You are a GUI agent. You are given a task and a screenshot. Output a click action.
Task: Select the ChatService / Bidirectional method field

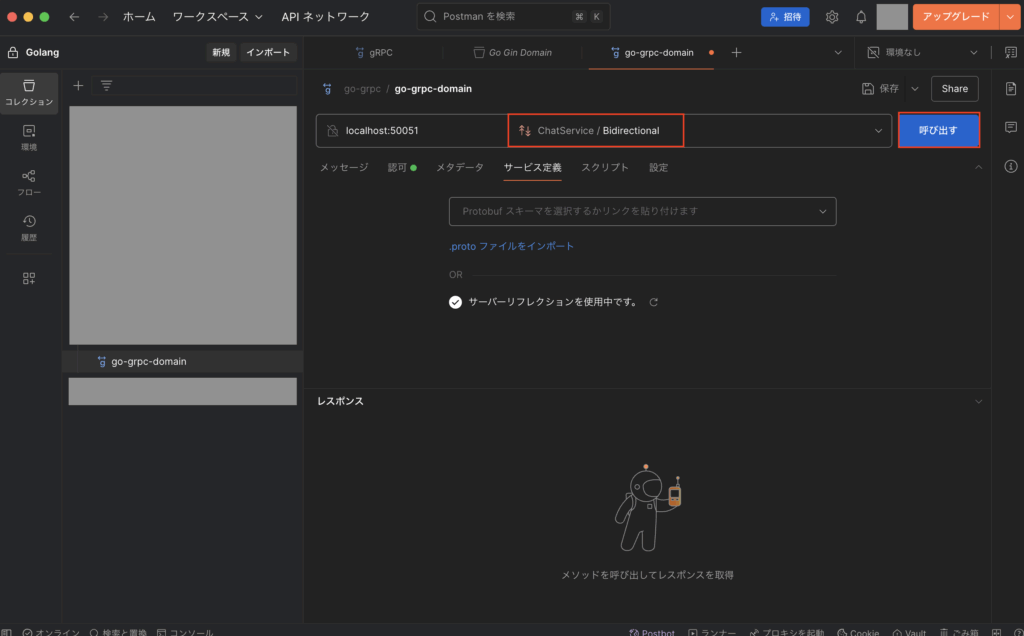[x=596, y=131]
